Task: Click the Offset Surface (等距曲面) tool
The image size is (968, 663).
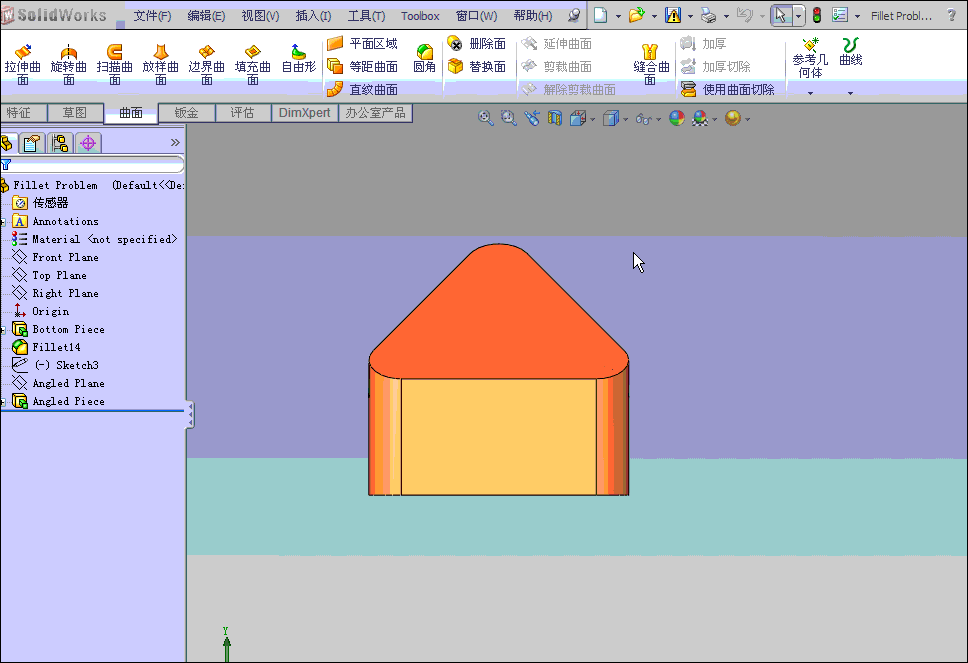Action: [362, 66]
